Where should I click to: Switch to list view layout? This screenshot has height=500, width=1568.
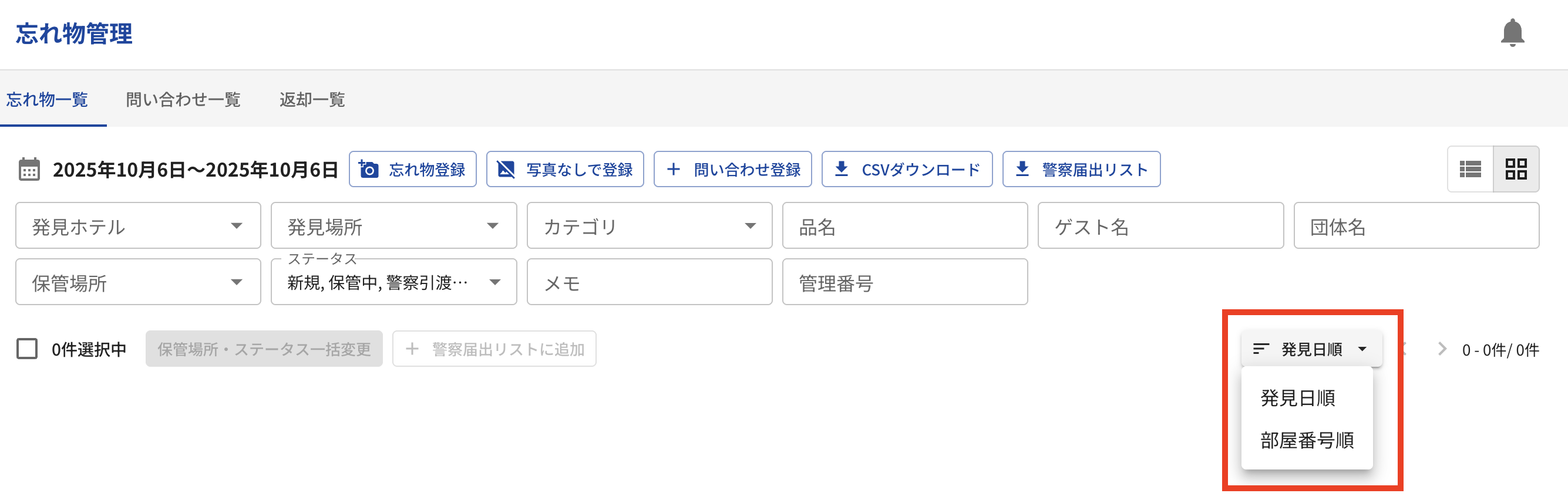click(1469, 169)
